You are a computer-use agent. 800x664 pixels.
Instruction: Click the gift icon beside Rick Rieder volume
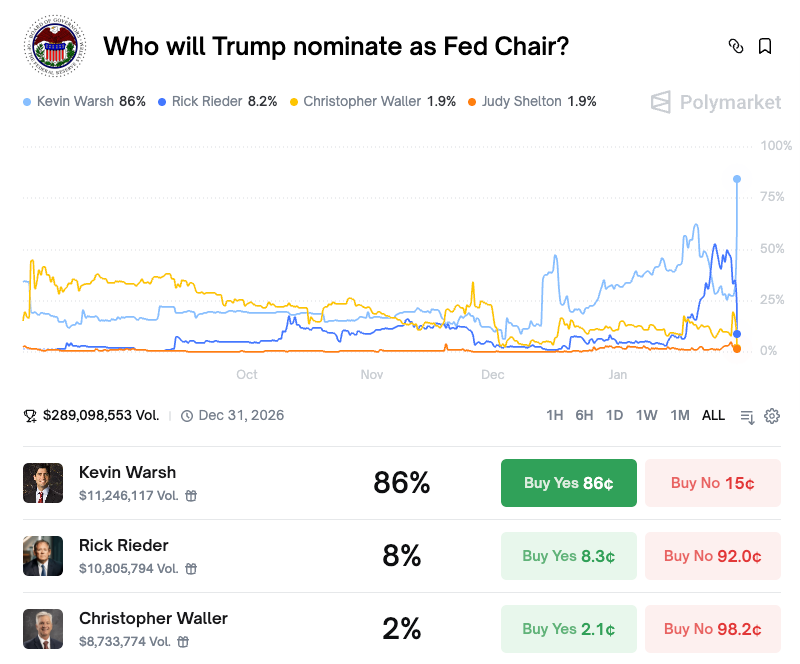[x=191, y=568]
